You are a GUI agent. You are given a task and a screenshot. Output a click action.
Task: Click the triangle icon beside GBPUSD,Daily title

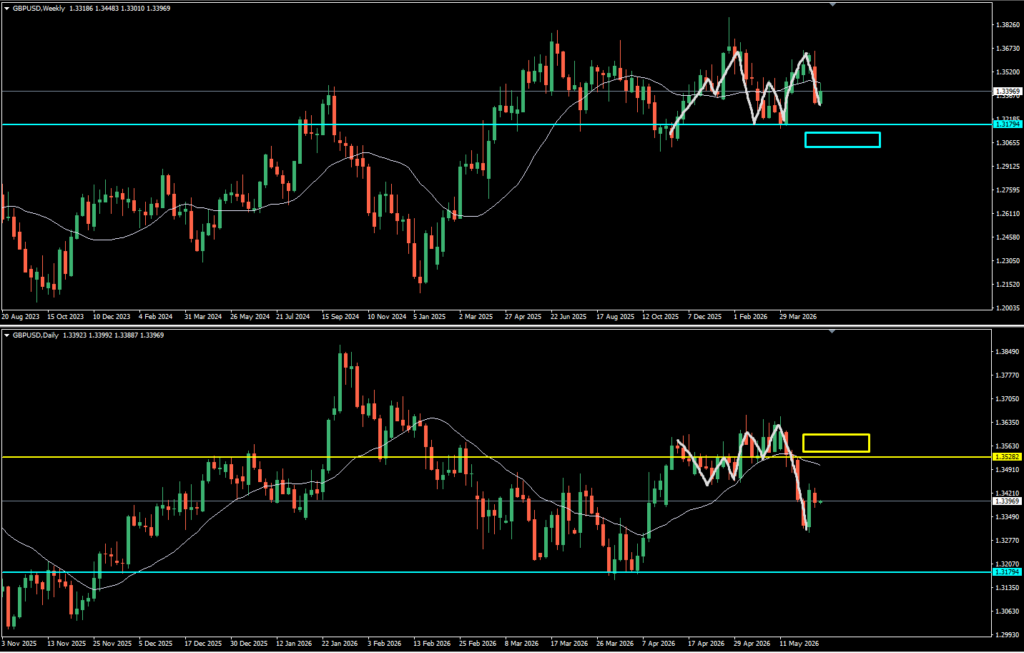click(7, 335)
